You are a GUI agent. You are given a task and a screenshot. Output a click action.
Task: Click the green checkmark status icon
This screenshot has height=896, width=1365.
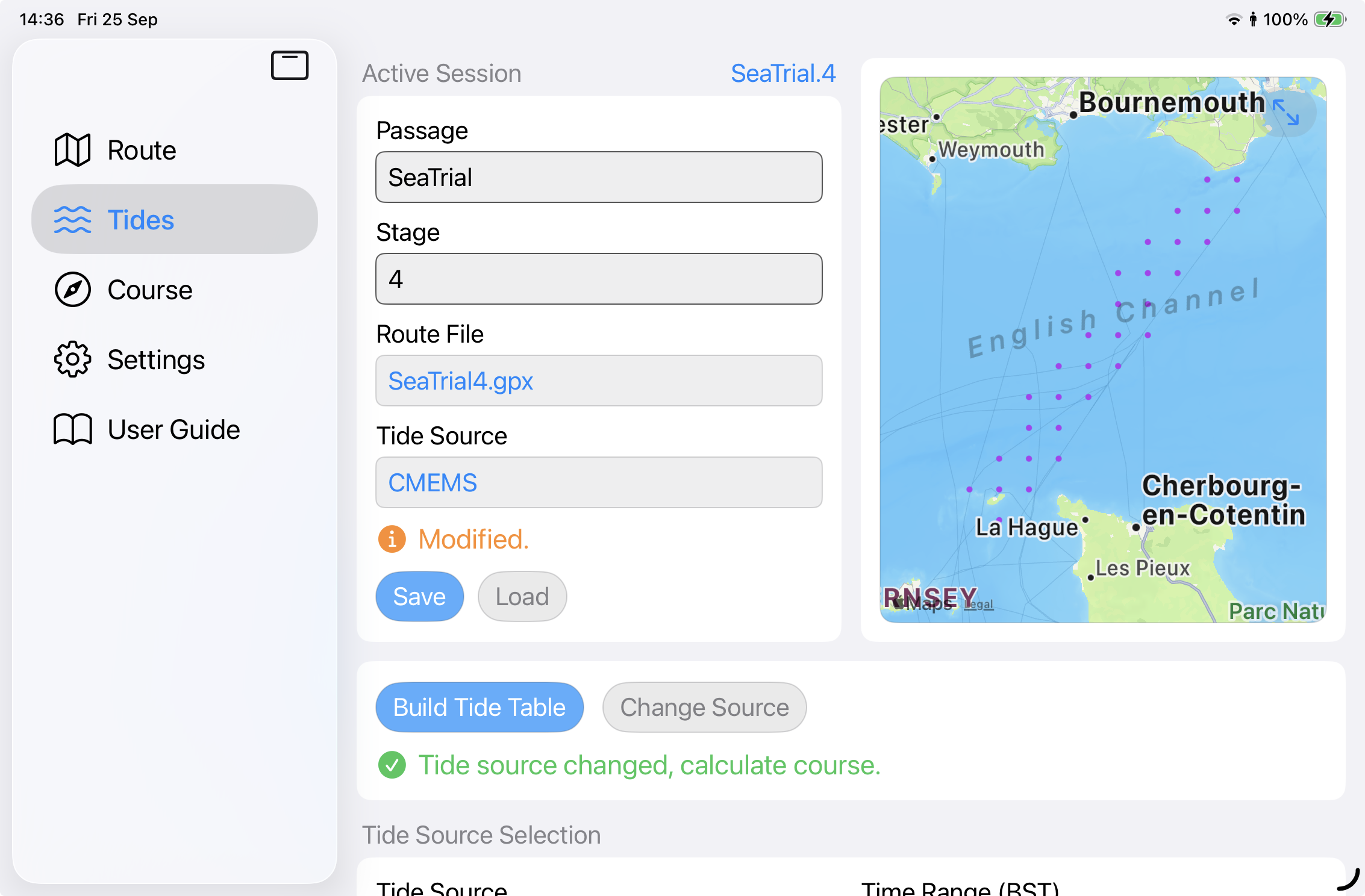coord(392,765)
